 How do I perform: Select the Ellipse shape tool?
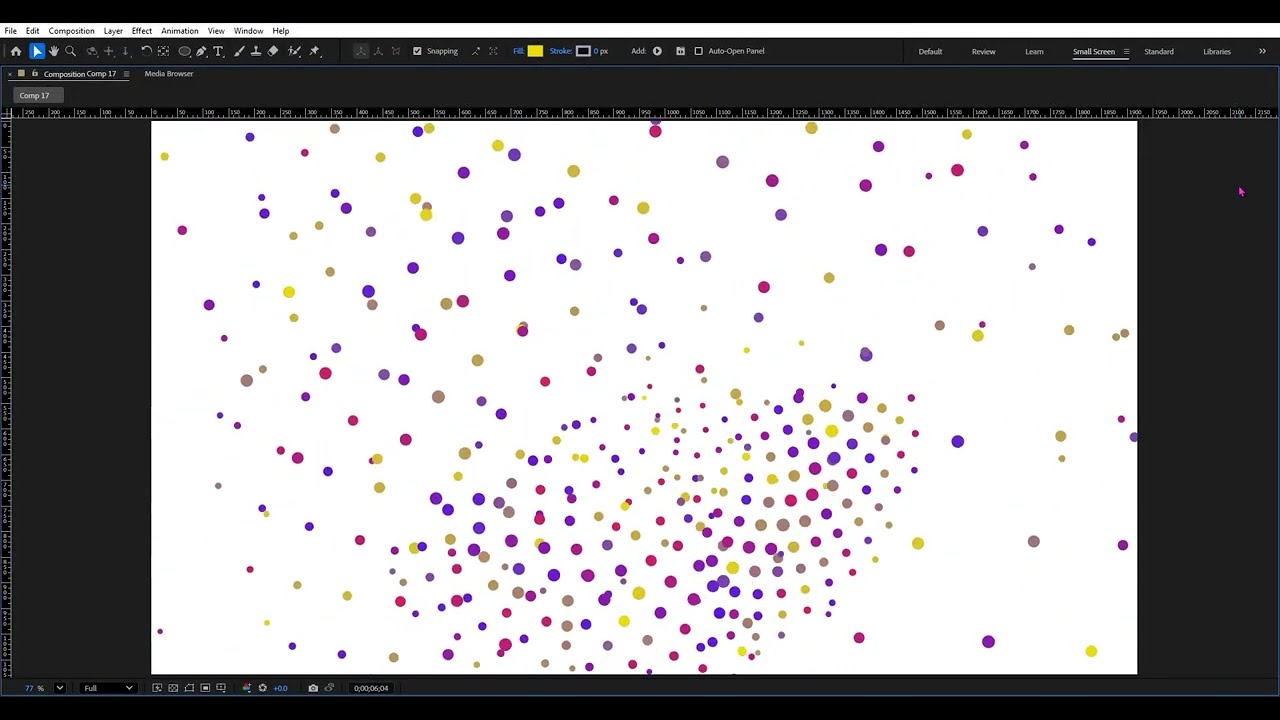pyautogui.click(x=185, y=51)
